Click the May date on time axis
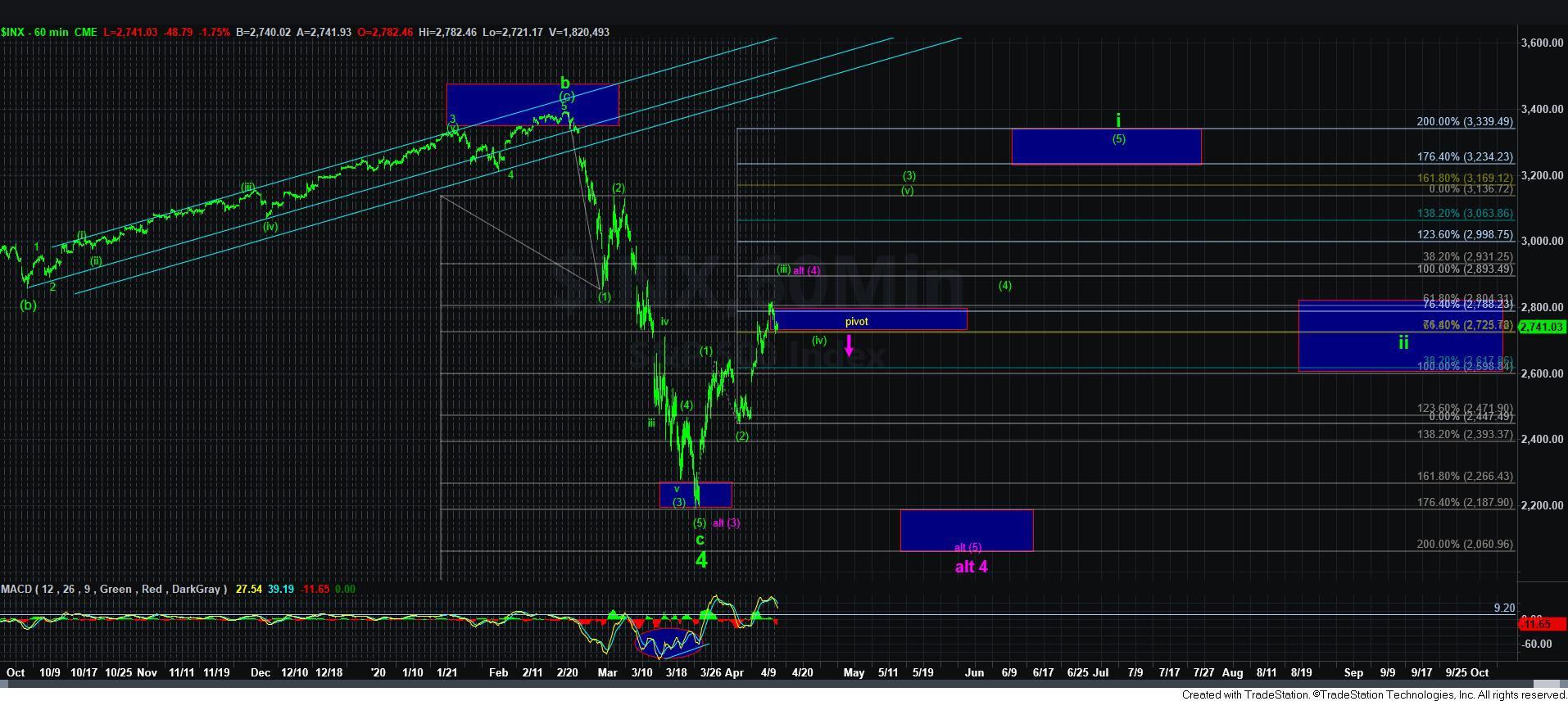Image resolution: width=1568 pixels, height=701 pixels. 854,672
